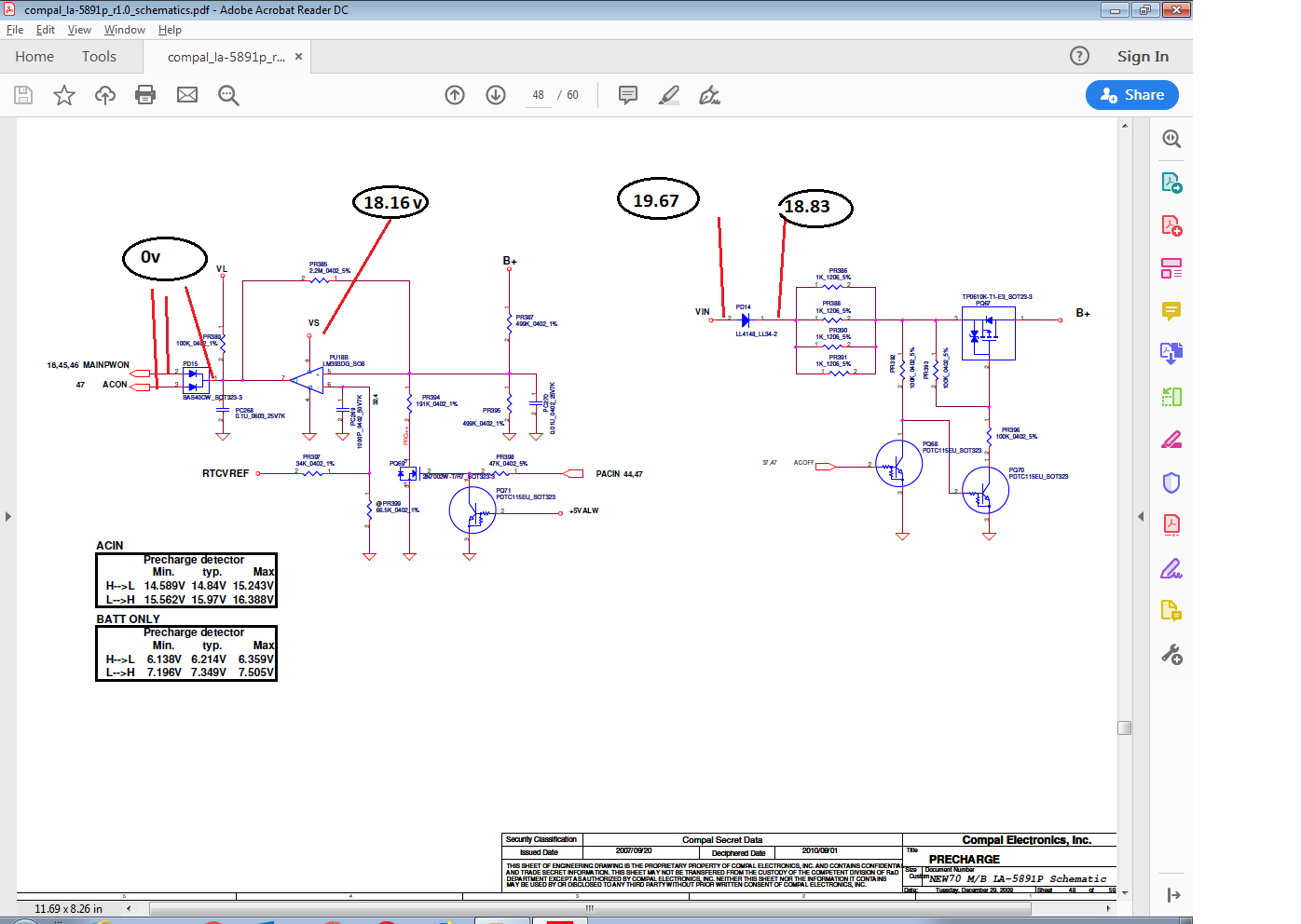Open the View menu

coord(79,30)
